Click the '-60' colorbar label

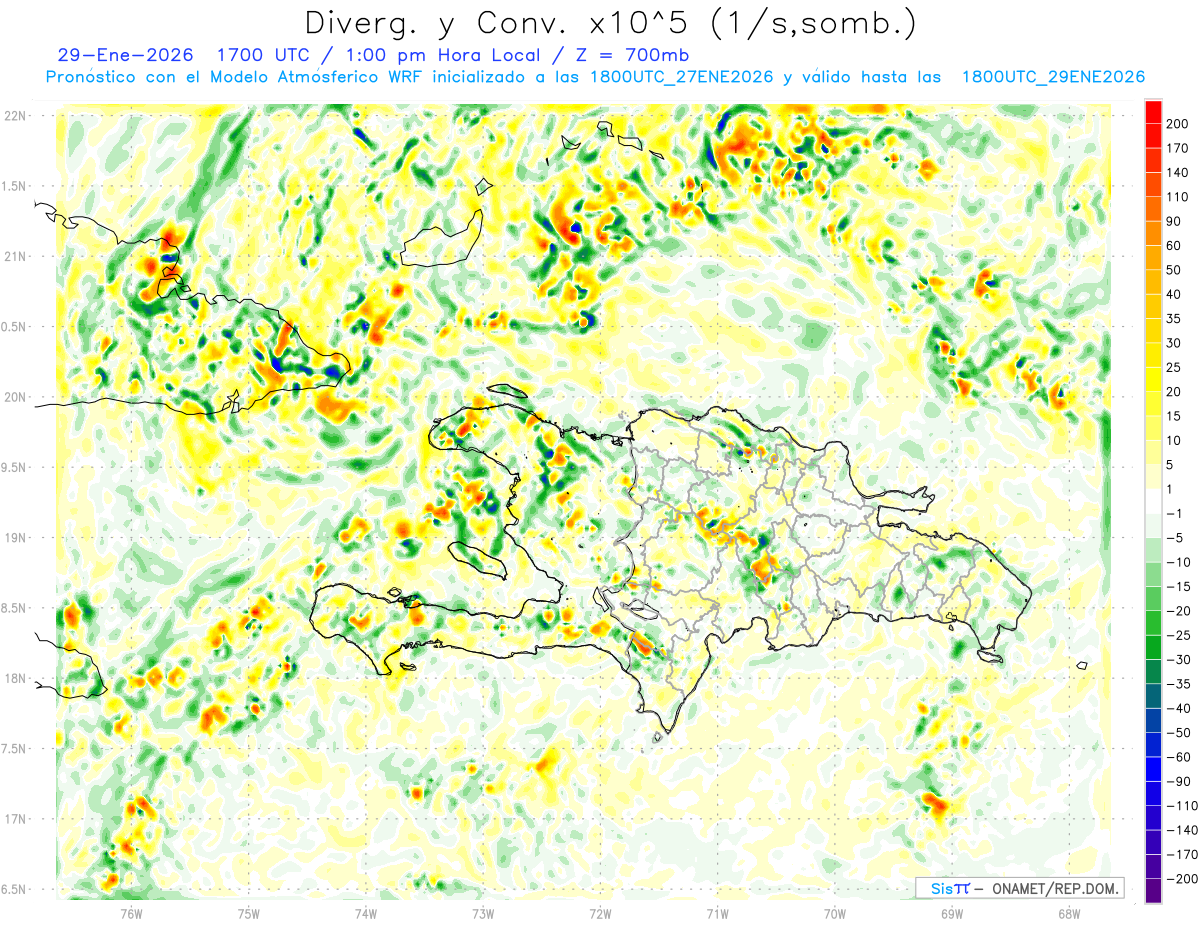pyautogui.click(x=1177, y=757)
